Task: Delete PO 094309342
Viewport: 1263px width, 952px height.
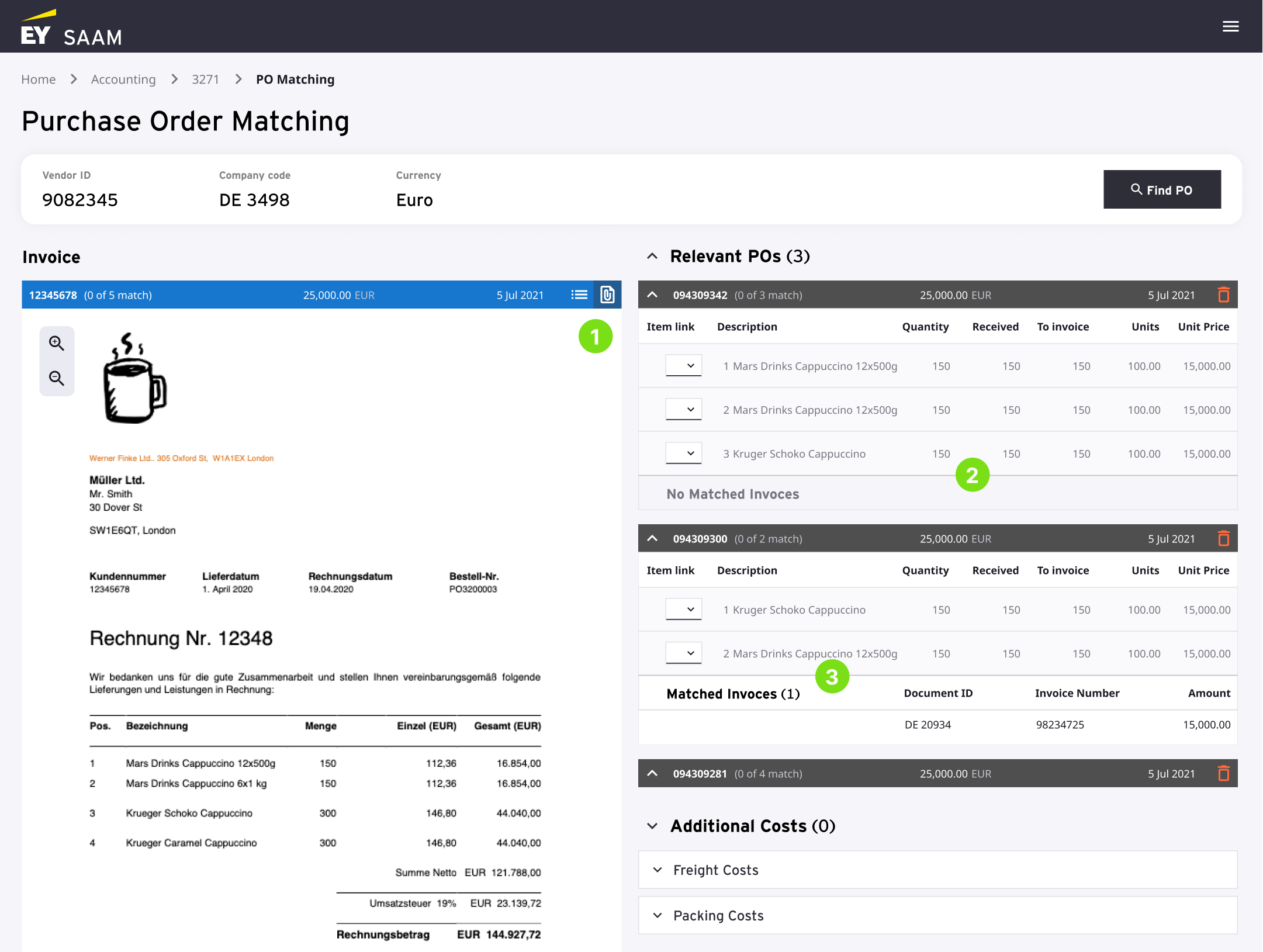Action: coord(1223,295)
